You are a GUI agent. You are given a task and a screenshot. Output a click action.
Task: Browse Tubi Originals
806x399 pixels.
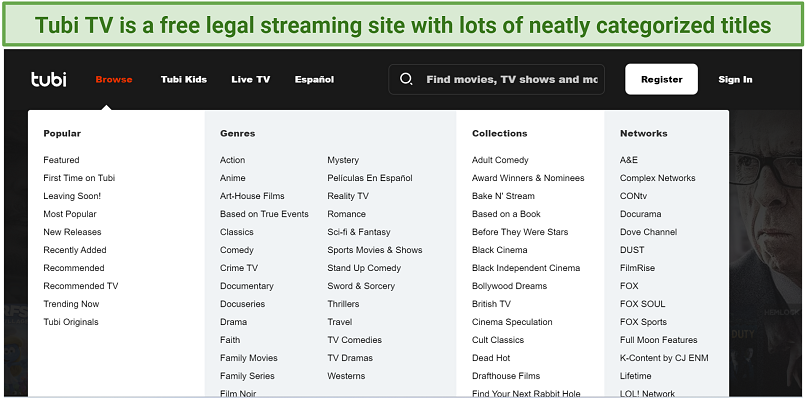point(71,322)
